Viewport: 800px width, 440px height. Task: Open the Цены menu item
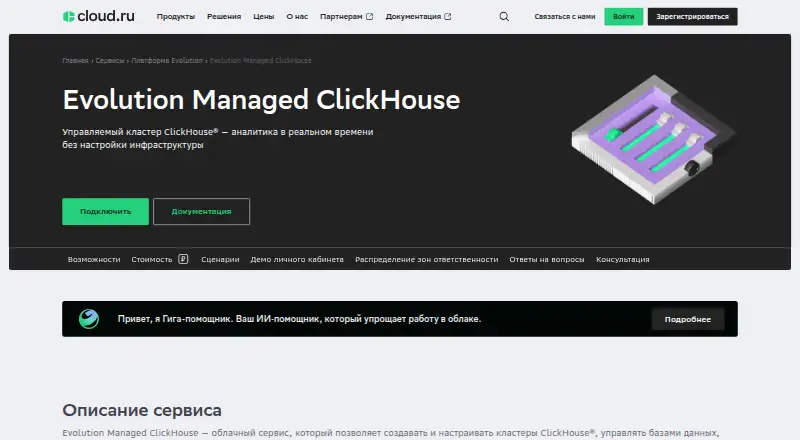coord(264,16)
